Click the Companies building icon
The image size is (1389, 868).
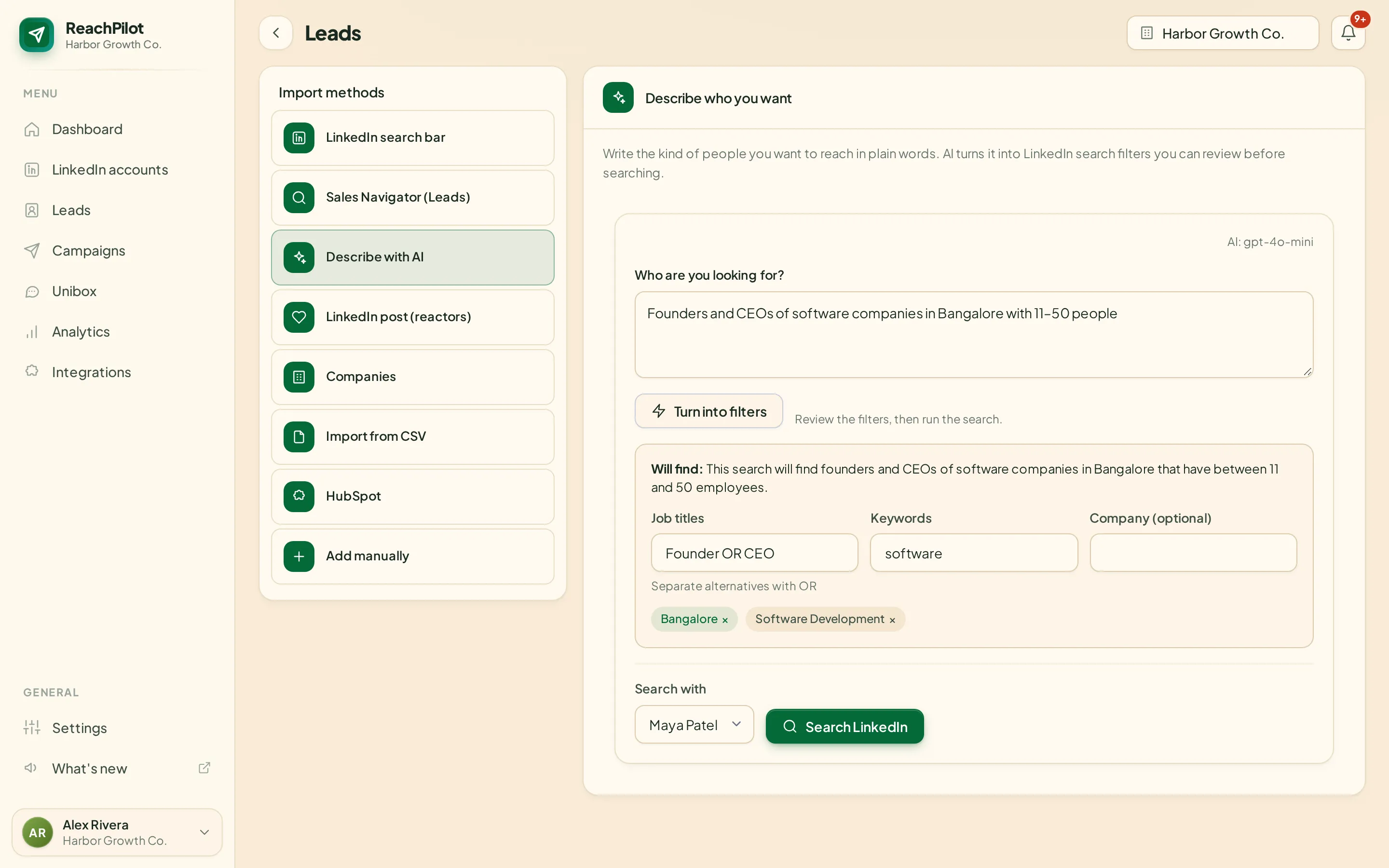tap(299, 377)
